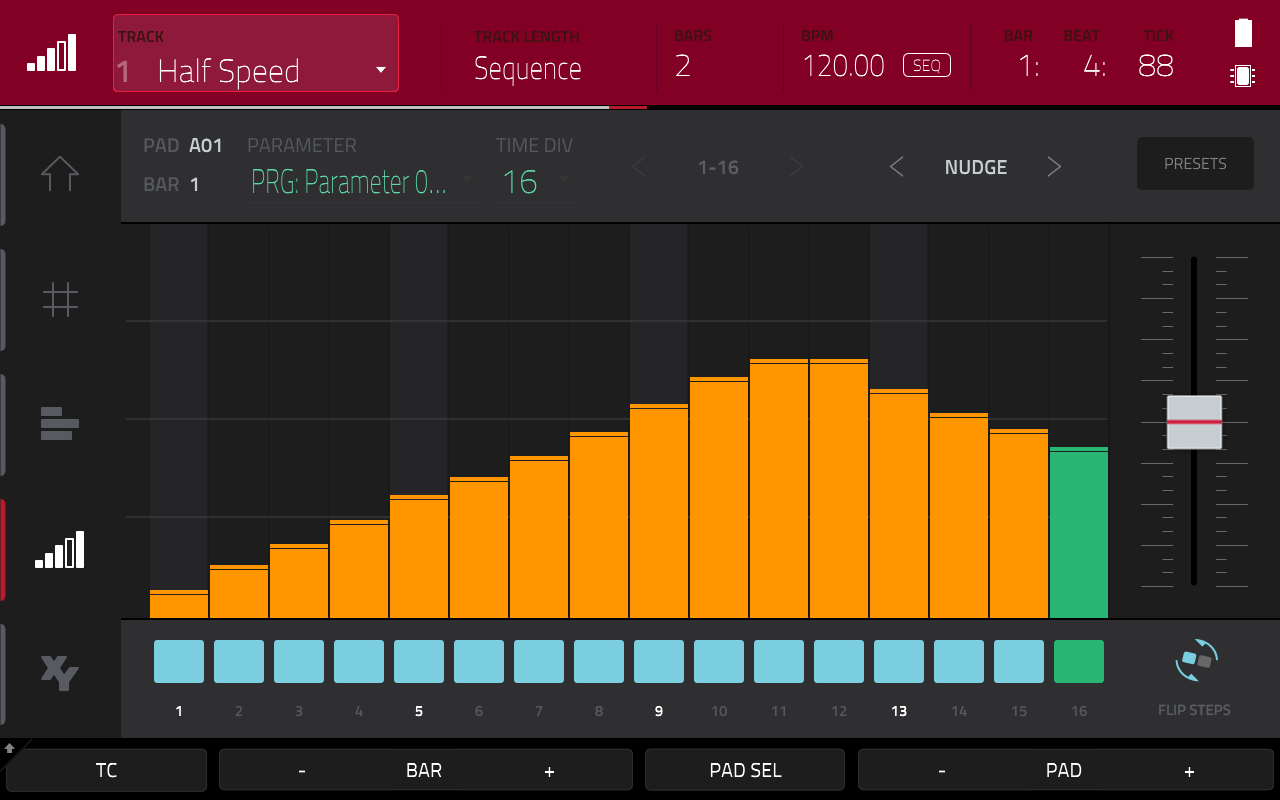Open the Home icon in sidebar
Viewport: 1280px width, 800px height.
click(x=60, y=174)
